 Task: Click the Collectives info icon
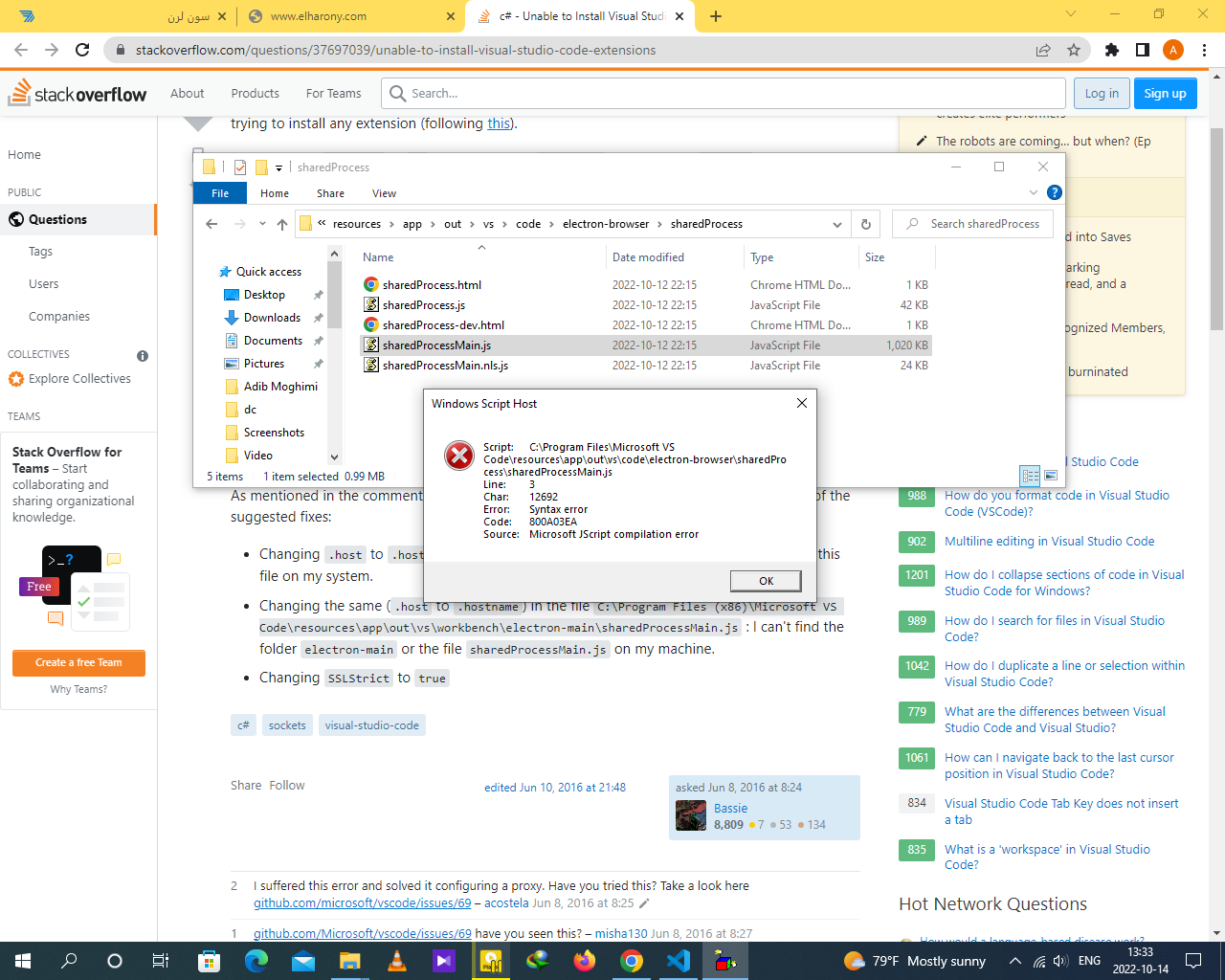point(143,355)
